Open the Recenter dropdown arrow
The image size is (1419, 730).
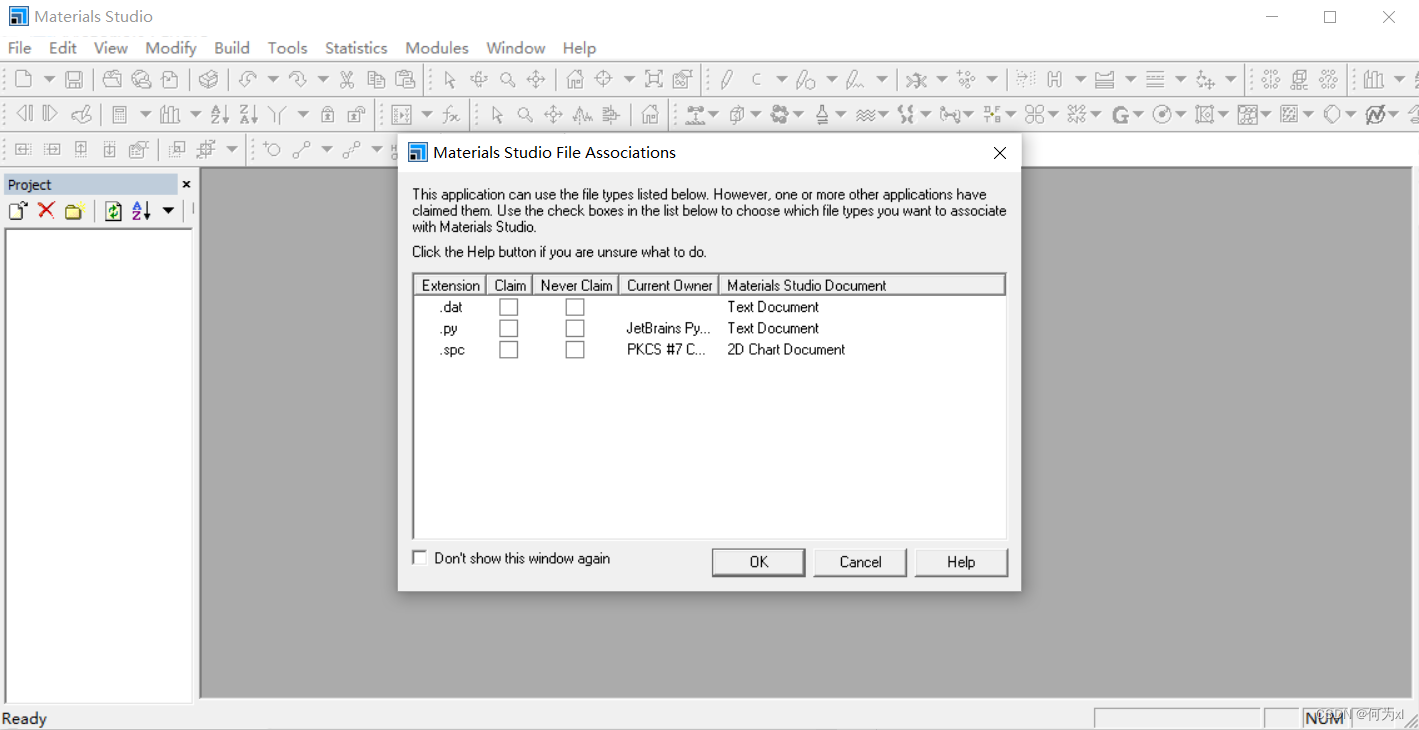(x=629, y=79)
